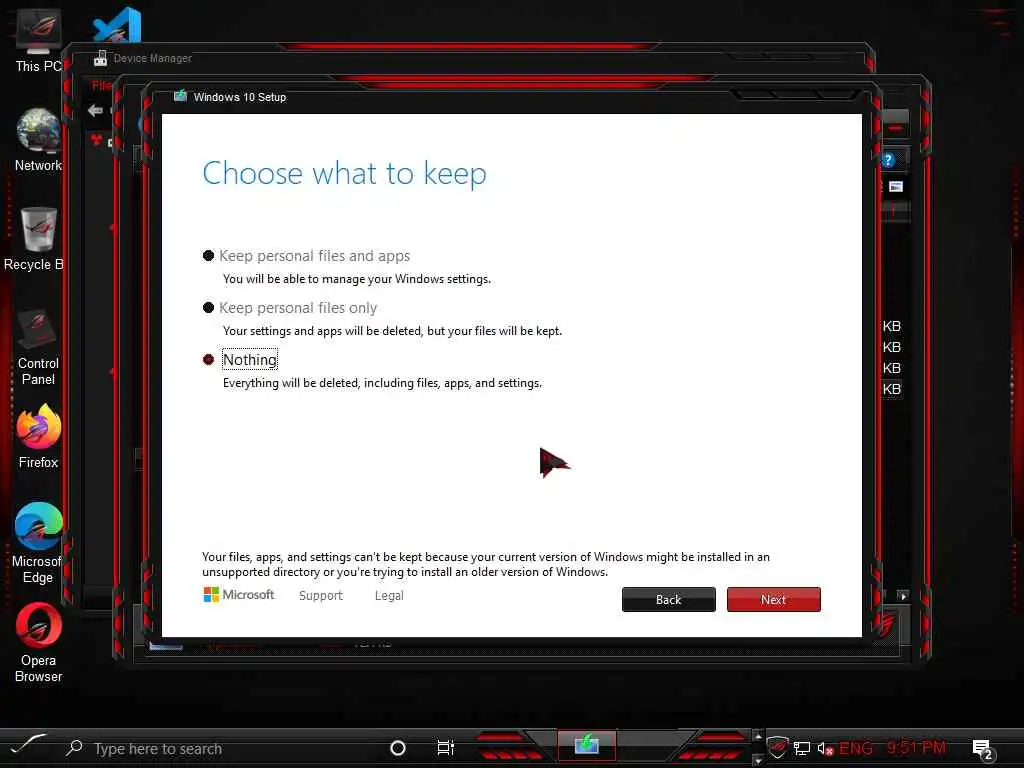Open the File menu in Device Manager

(101, 86)
